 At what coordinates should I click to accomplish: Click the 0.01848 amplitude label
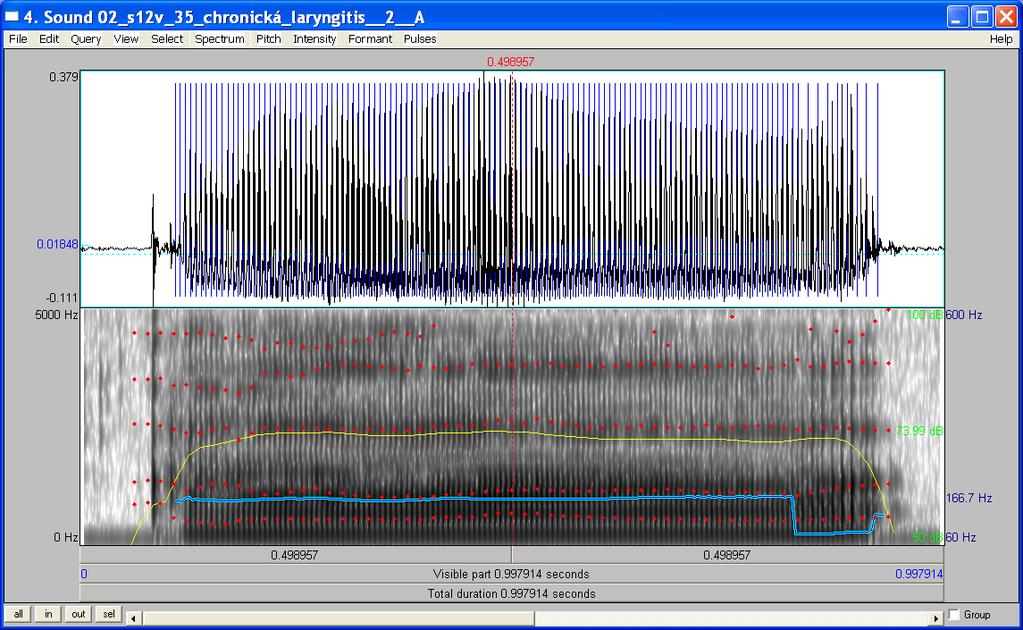[x=57, y=245]
